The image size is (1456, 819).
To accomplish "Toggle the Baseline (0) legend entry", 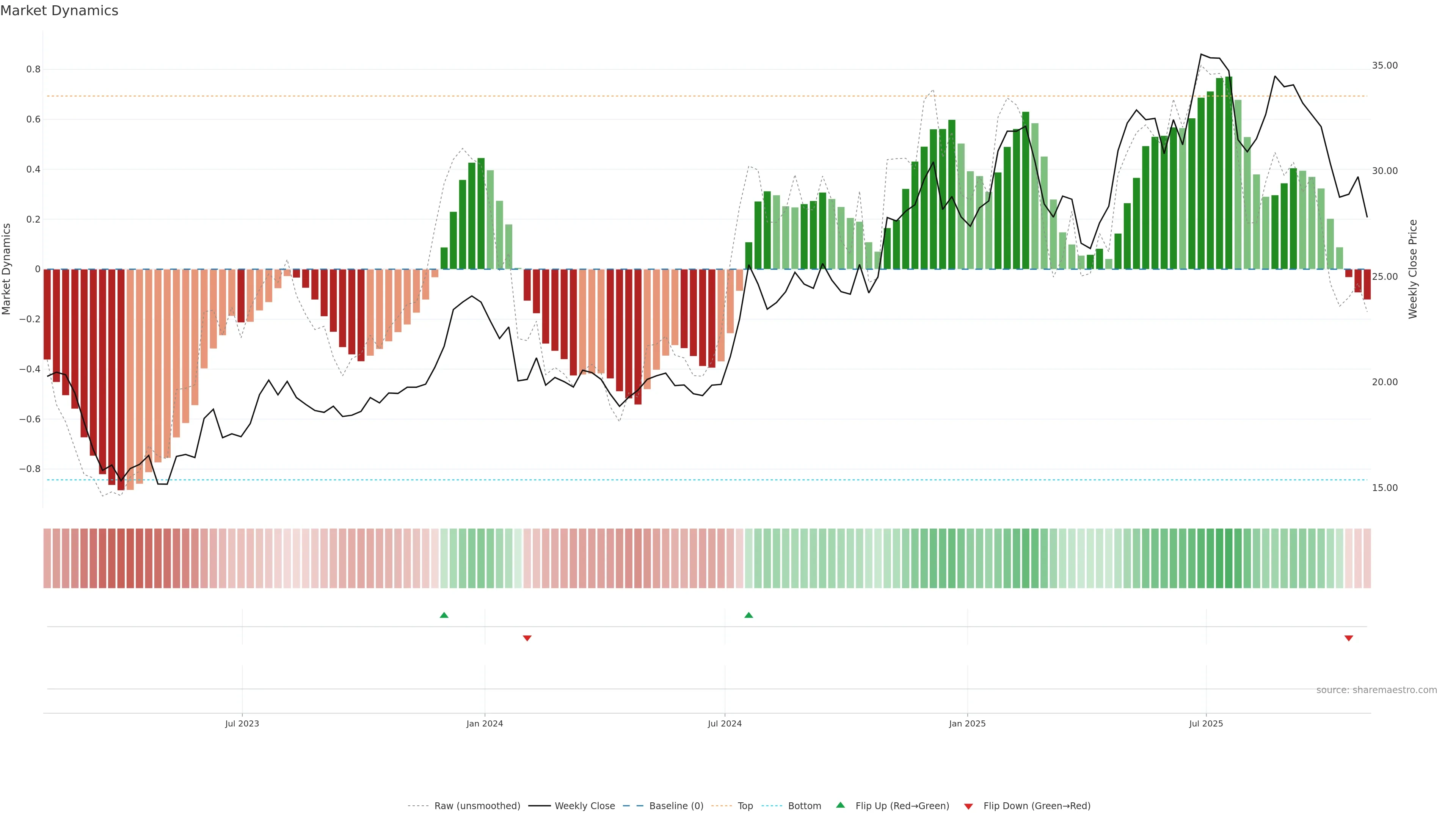I will click(676, 805).
